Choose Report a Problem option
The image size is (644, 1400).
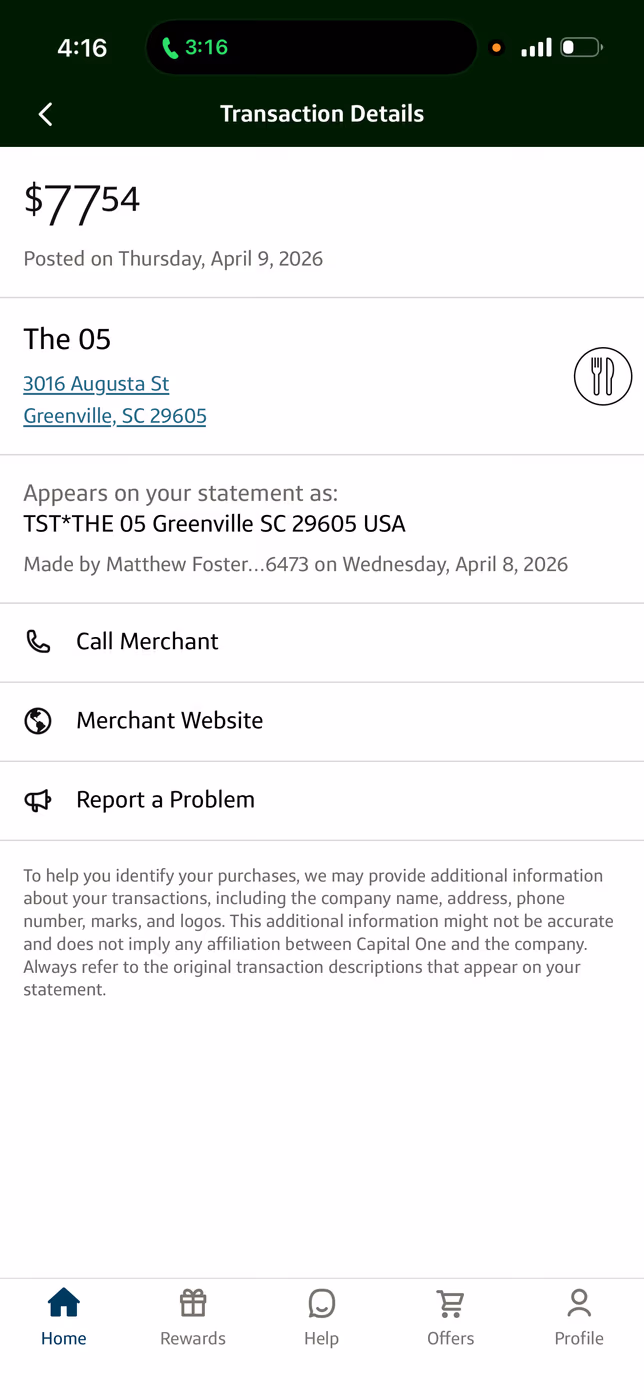click(x=322, y=800)
